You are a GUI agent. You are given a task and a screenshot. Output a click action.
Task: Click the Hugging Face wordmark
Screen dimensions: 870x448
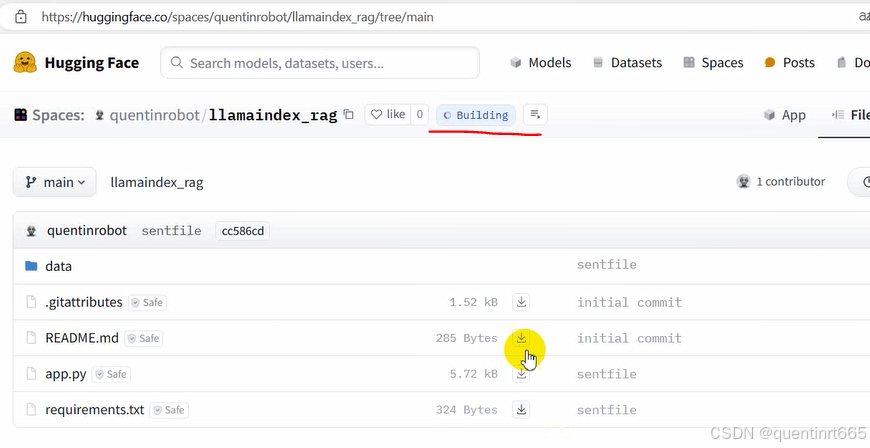click(92, 63)
